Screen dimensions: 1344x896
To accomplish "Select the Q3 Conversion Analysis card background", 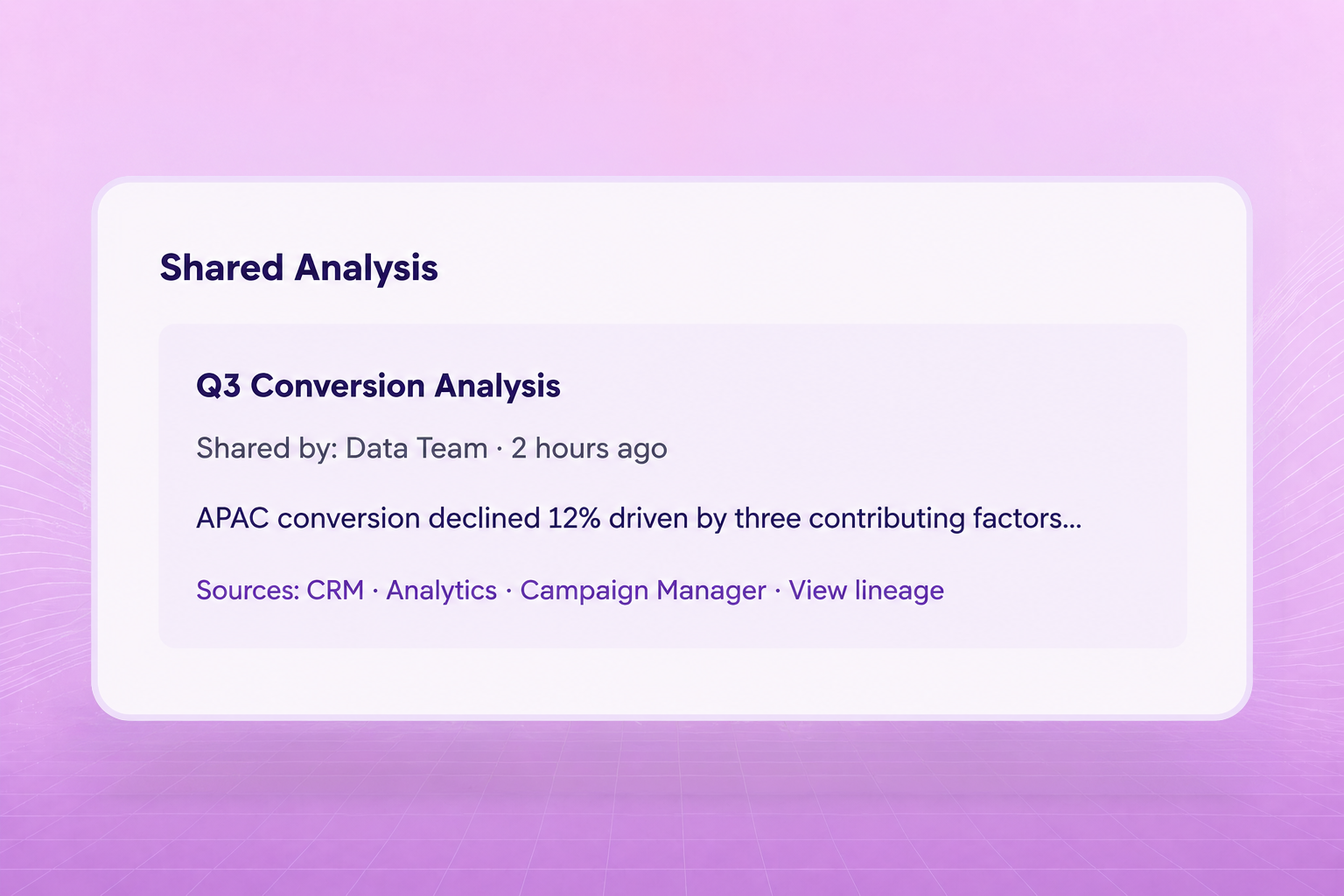I will click(x=672, y=486).
